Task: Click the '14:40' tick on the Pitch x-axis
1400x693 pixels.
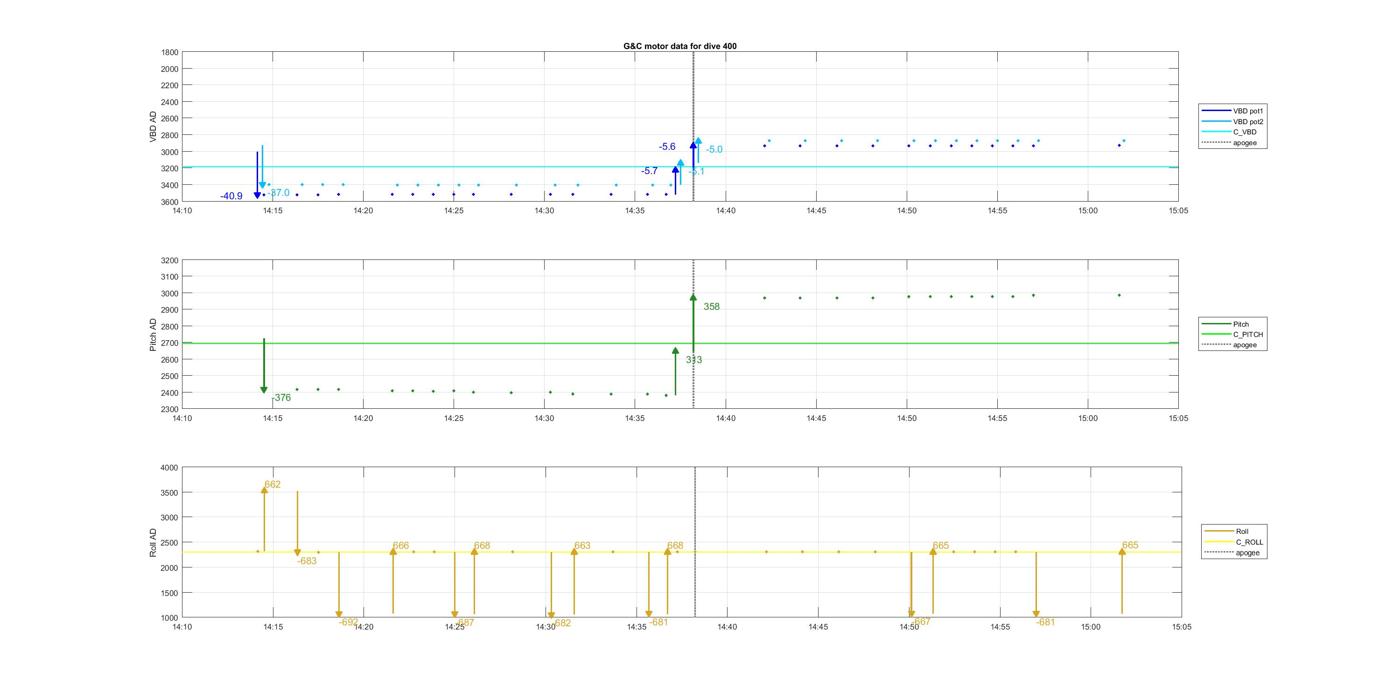Action: (x=726, y=419)
